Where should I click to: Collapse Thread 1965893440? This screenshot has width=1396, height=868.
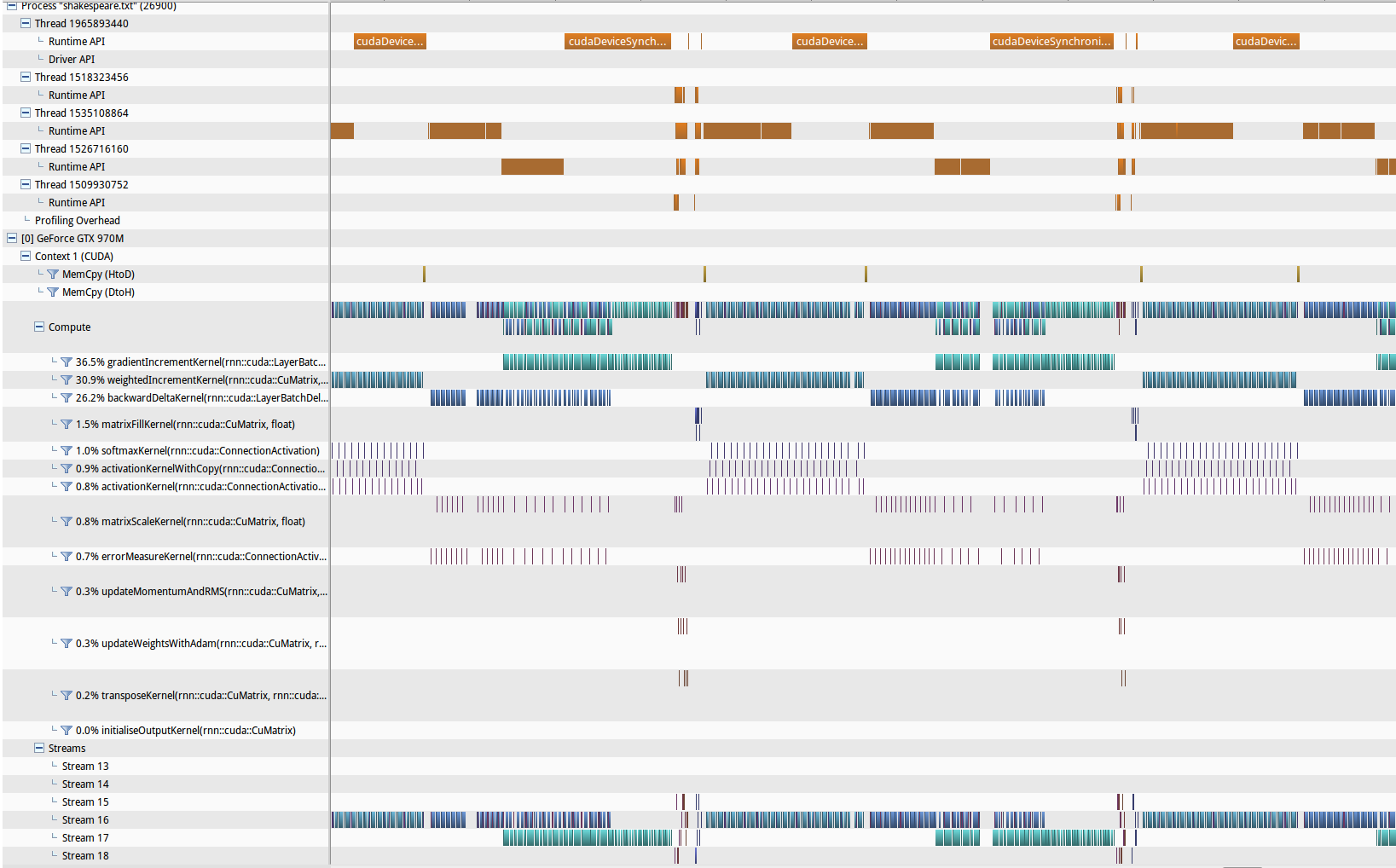26,23
